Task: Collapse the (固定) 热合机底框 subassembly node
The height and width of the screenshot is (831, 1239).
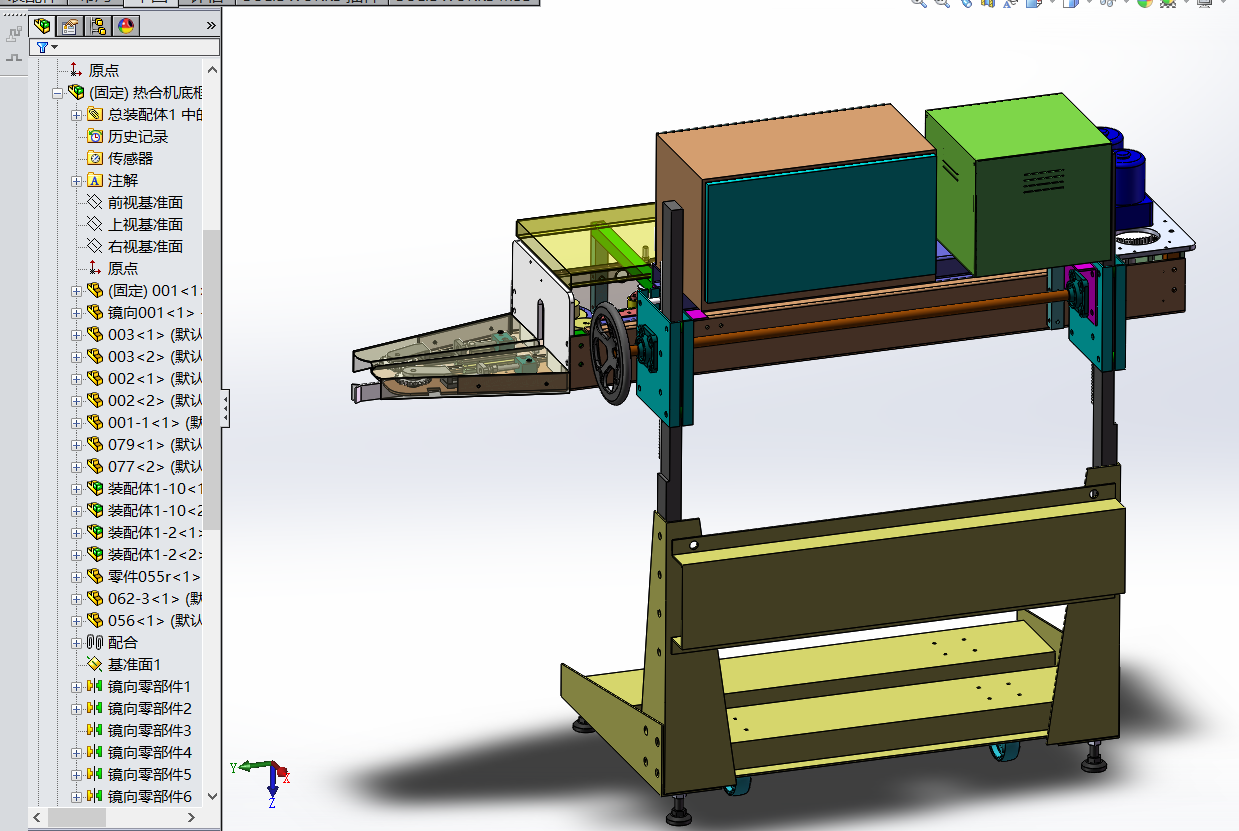Action: (x=58, y=92)
